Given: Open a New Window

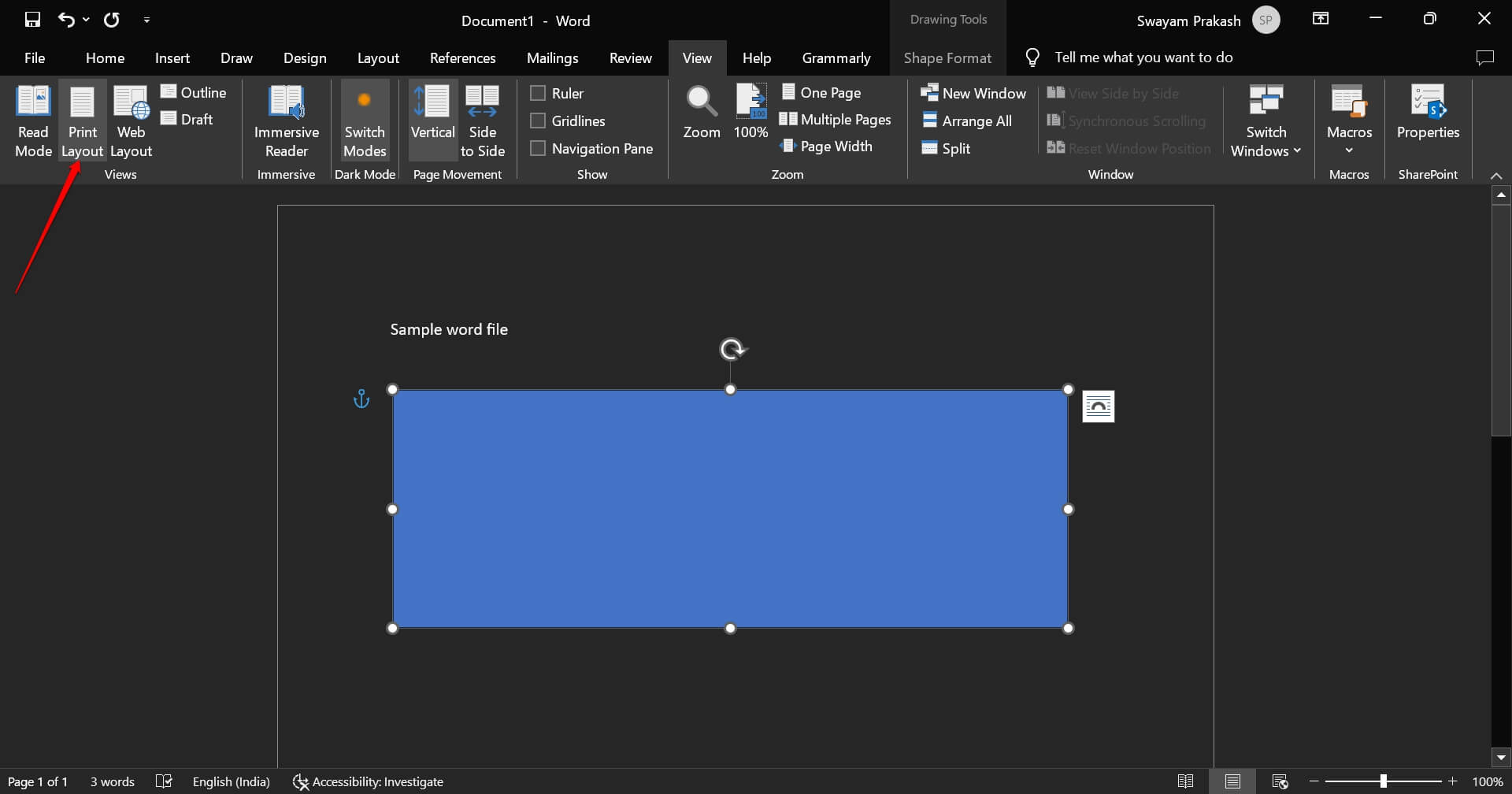Looking at the screenshot, I should pyautogui.click(x=973, y=92).
